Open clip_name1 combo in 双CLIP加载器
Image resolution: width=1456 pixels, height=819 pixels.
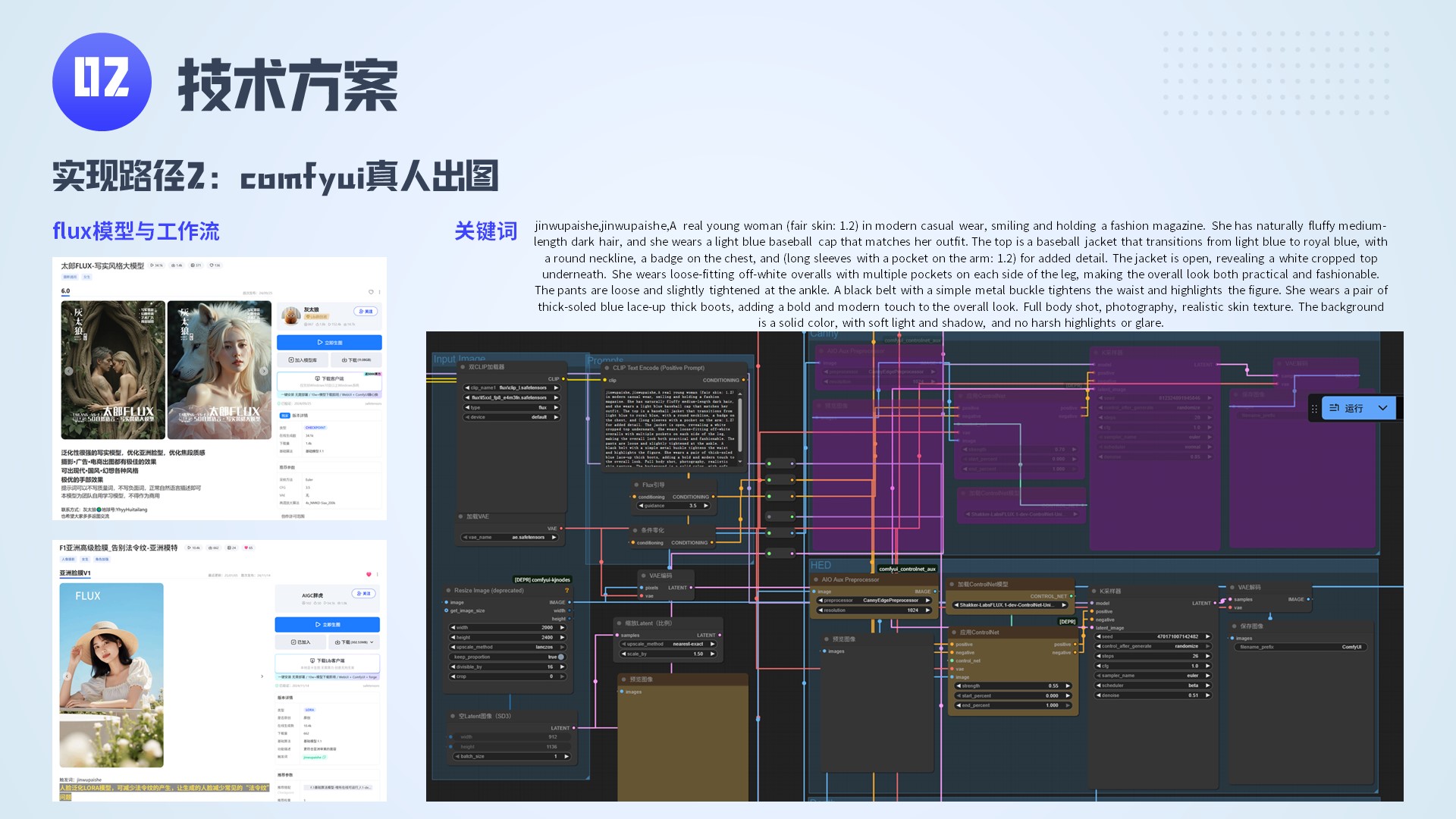coord(512,388)
